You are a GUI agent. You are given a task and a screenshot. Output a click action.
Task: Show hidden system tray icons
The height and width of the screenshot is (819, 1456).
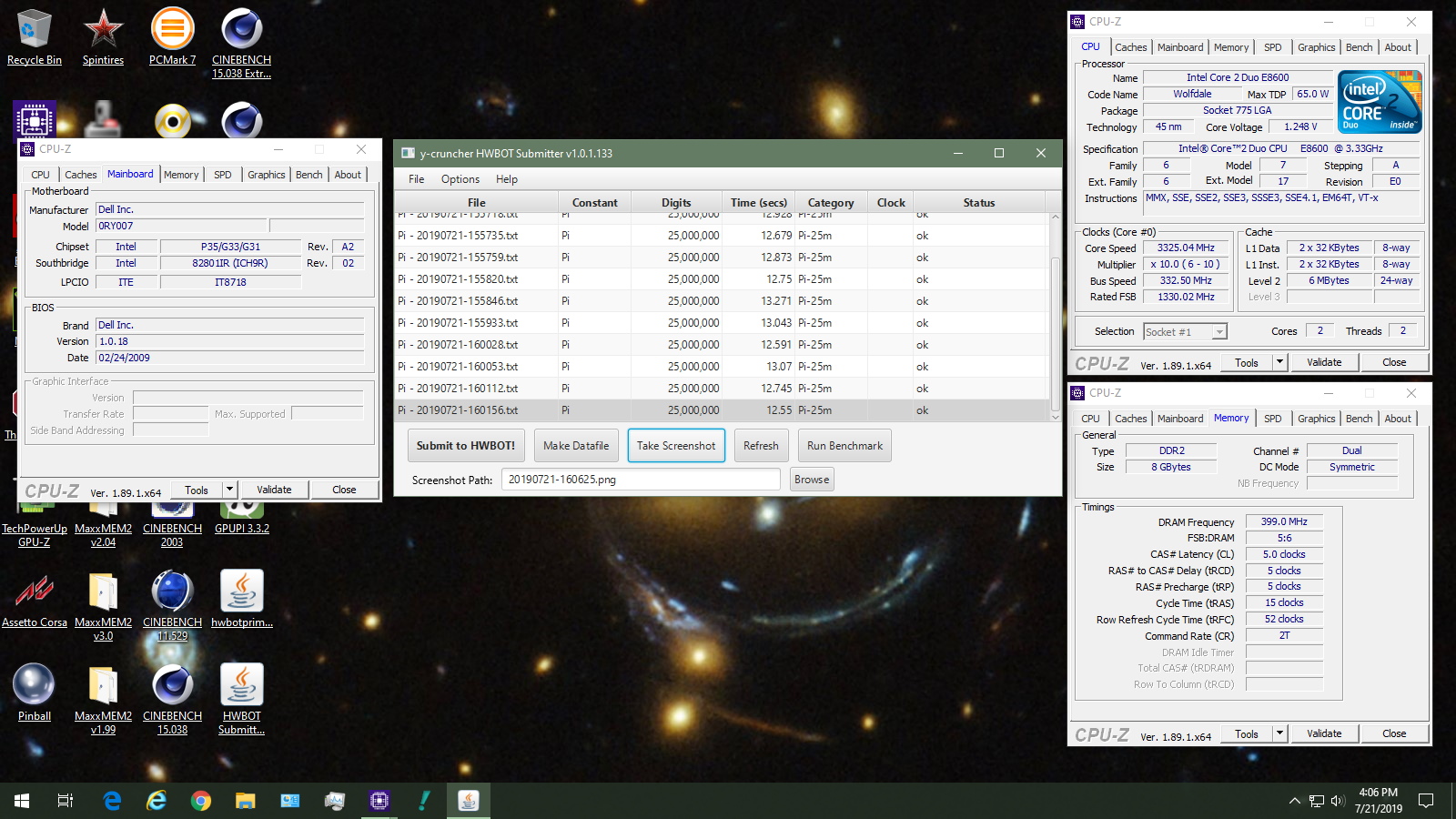pos(1294,801)
